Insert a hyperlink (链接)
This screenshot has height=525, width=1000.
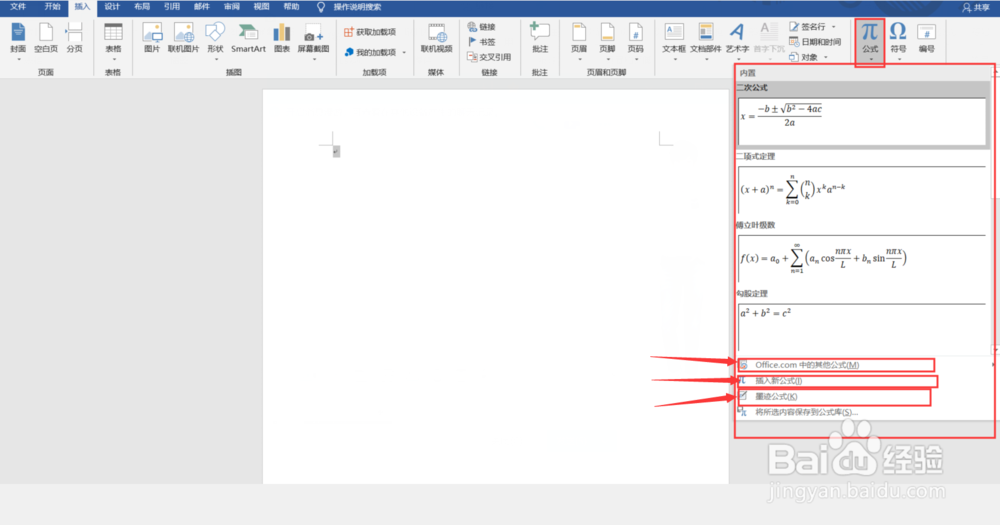click(x=482, y=27)
